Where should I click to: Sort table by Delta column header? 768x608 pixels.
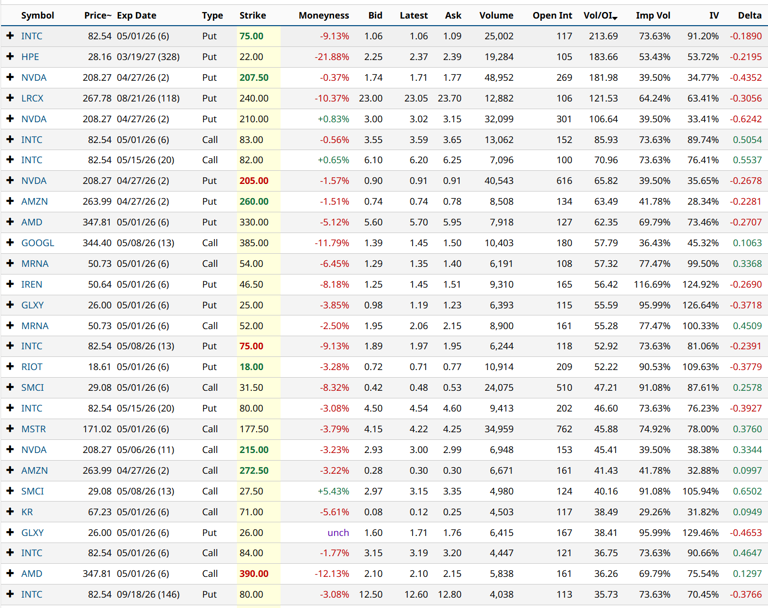click(x=748, y=16)
